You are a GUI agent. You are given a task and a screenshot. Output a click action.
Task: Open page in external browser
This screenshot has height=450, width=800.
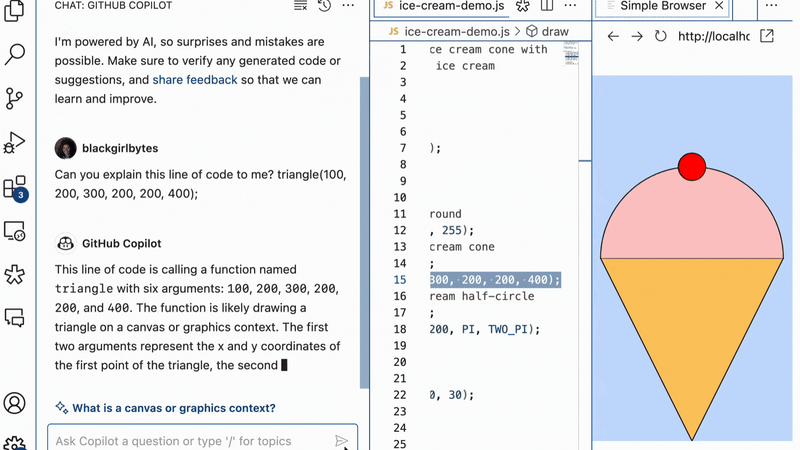767,36
